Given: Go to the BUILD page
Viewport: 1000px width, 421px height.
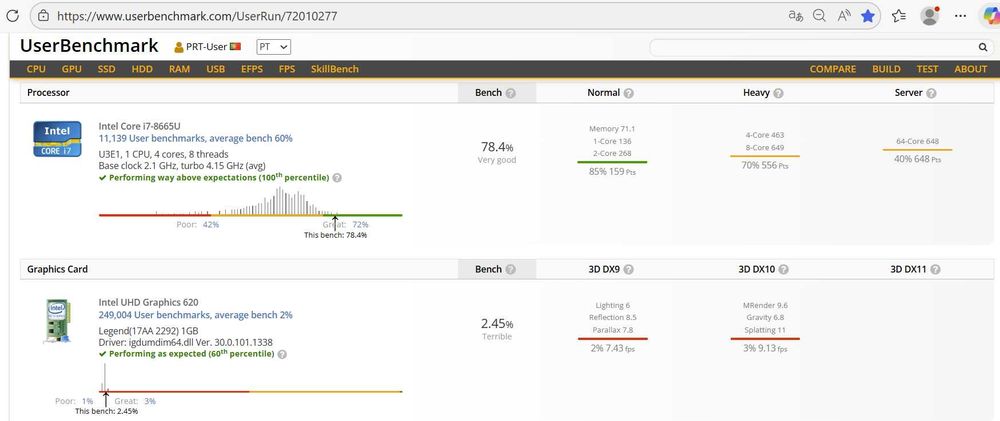Looking at the screenshot, I should coord(886,69).
